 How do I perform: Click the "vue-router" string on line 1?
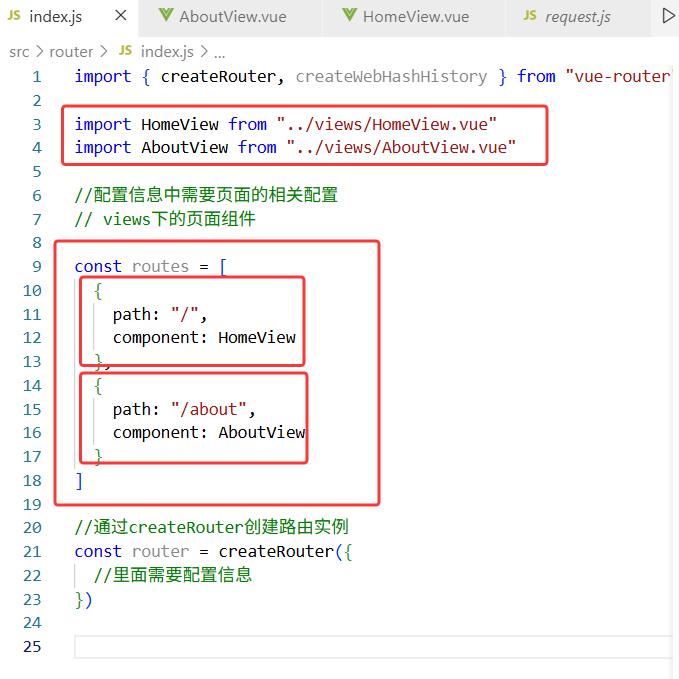[x=619, y=77]
